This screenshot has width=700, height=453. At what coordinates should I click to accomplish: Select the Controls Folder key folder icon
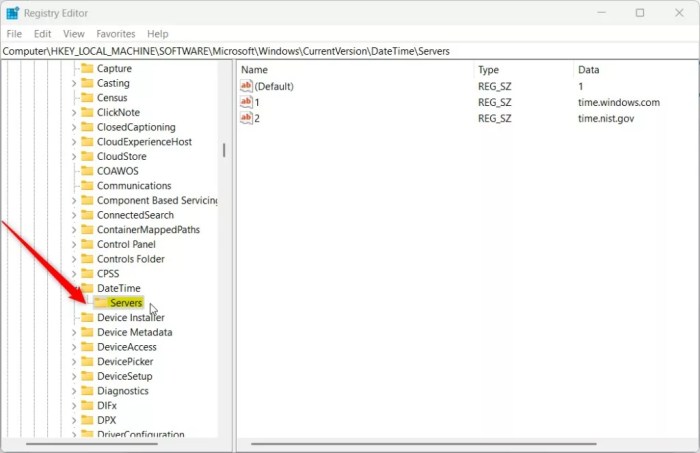(x=87, y=259)
